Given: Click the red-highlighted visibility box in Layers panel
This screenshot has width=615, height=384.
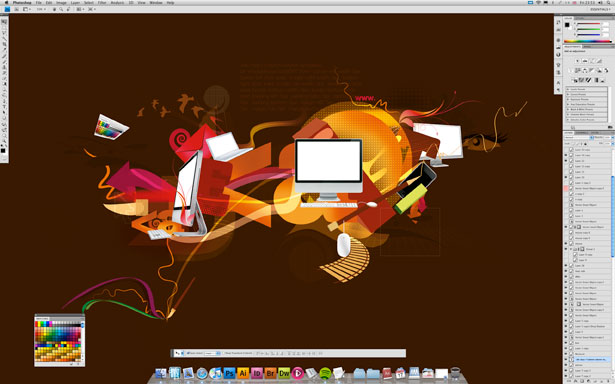Looking at the screenshot, I should pyautogui.click(x=566, y=188).
